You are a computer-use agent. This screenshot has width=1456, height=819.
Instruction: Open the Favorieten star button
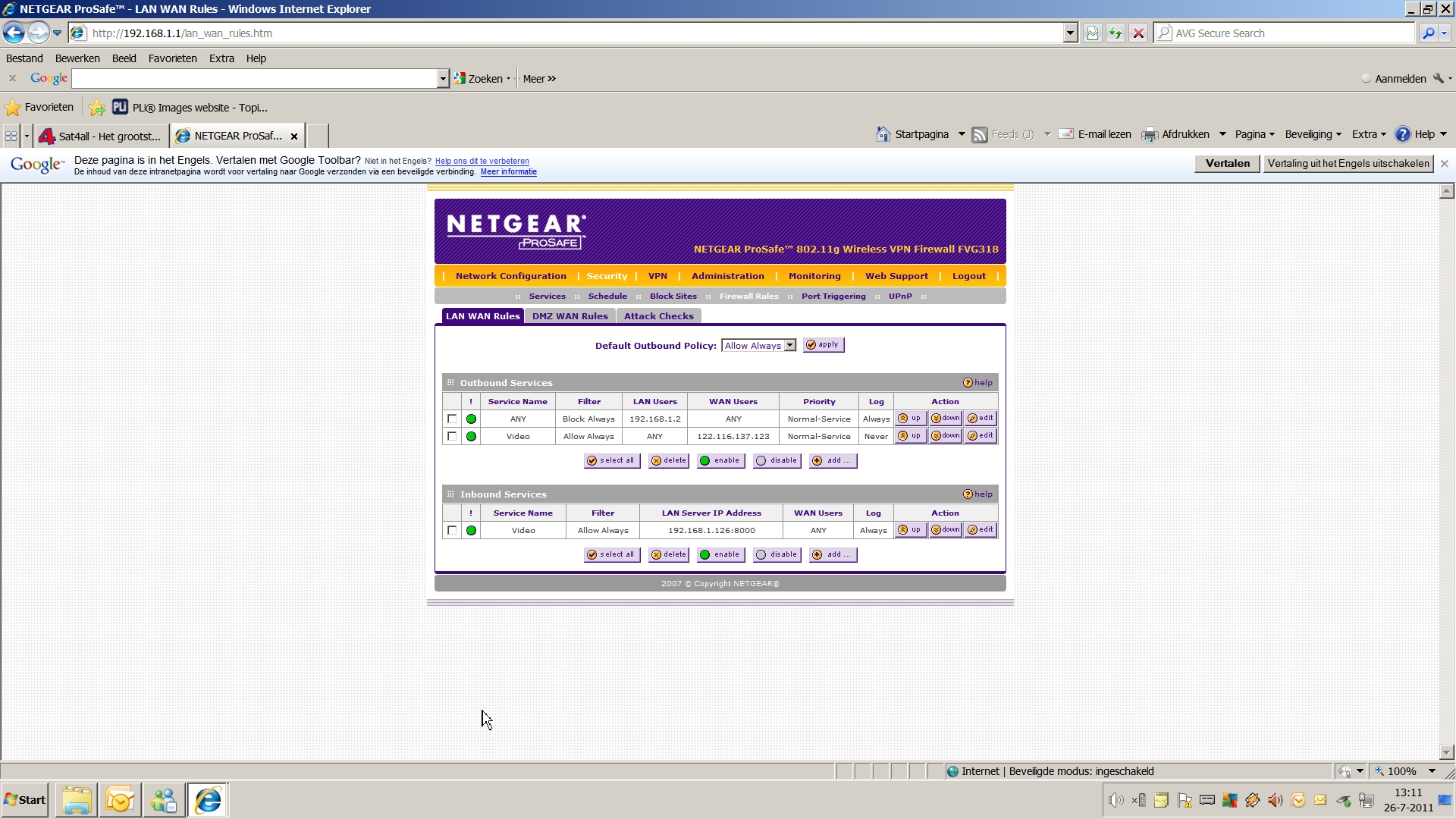point(39,107)
